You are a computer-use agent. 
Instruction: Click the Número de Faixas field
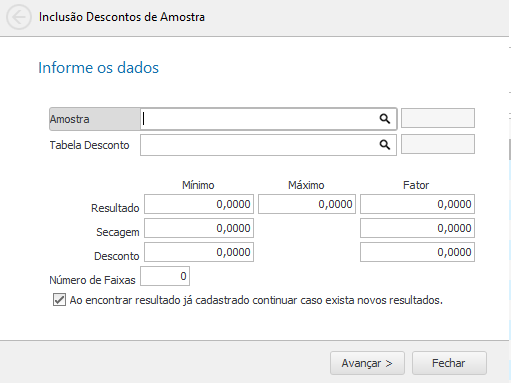click(x=165, y=276)
